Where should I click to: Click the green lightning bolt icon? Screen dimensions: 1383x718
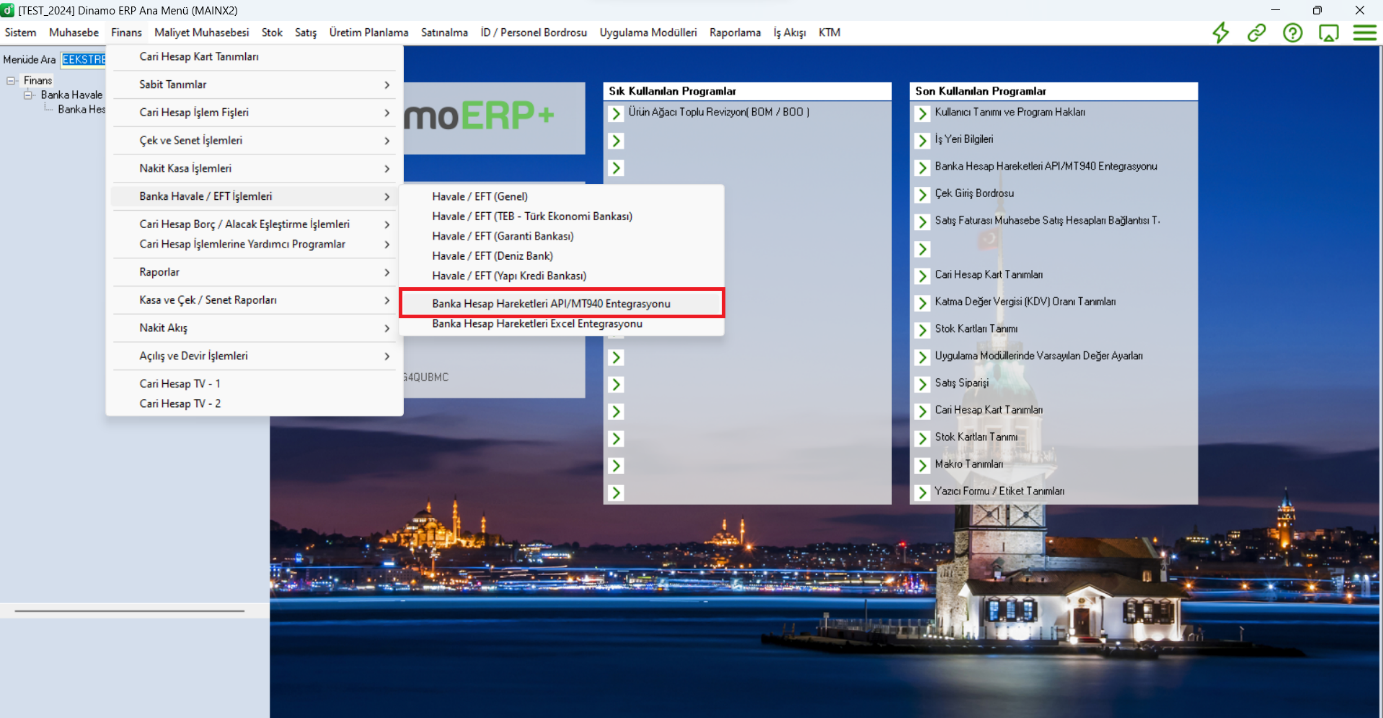click(x=1220, y=32)
